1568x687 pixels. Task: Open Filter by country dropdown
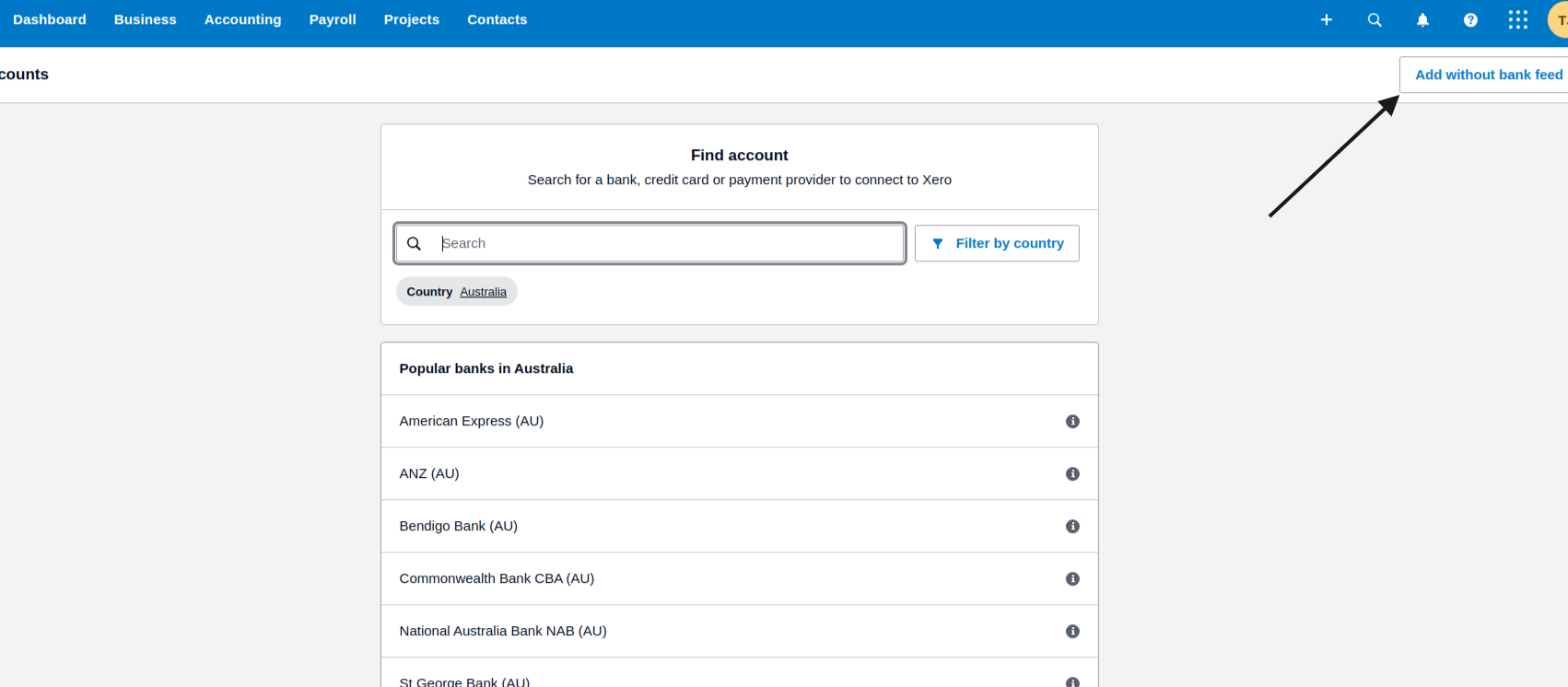tap(997, 243)
